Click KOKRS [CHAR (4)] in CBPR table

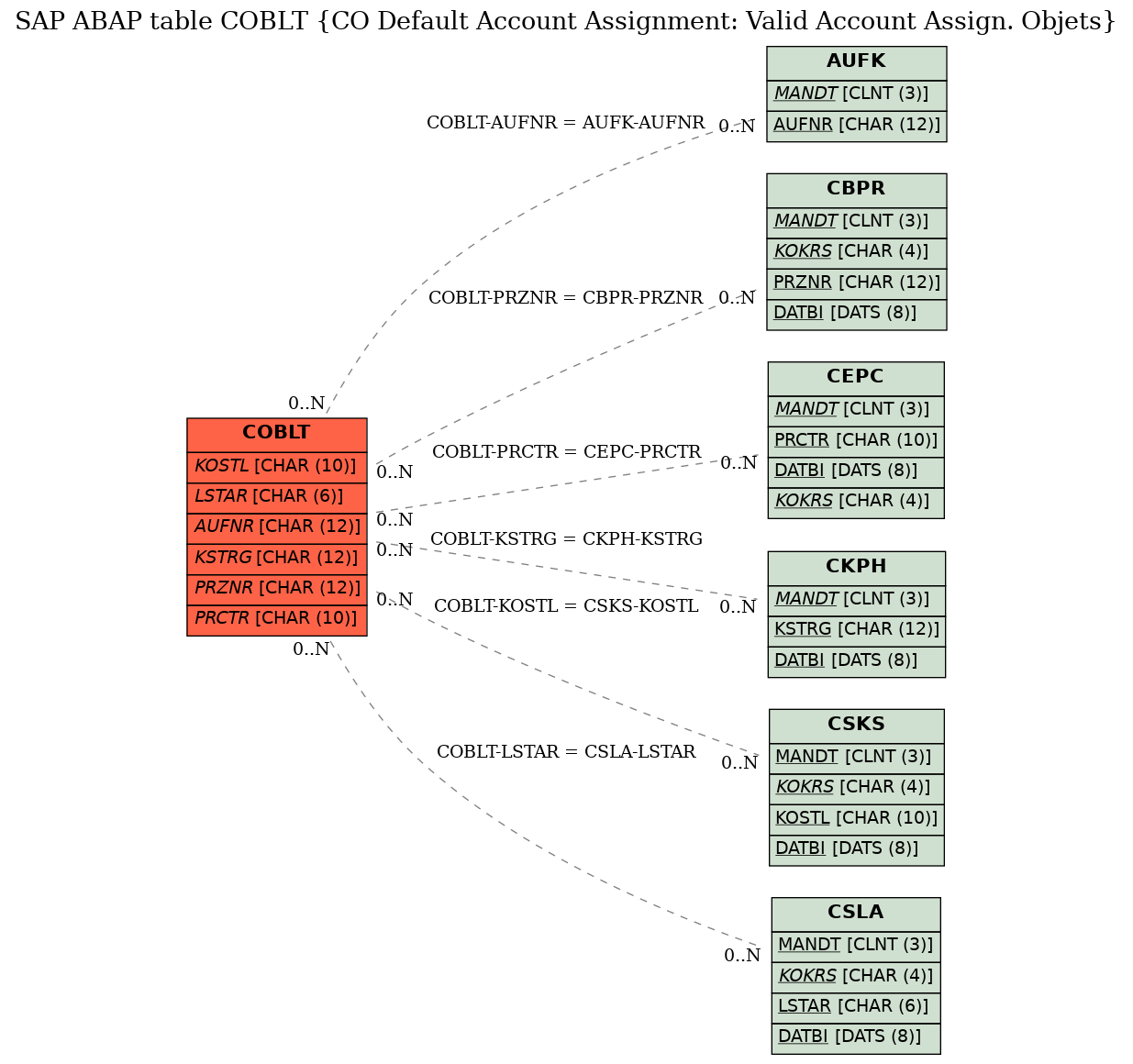[857, 252]
